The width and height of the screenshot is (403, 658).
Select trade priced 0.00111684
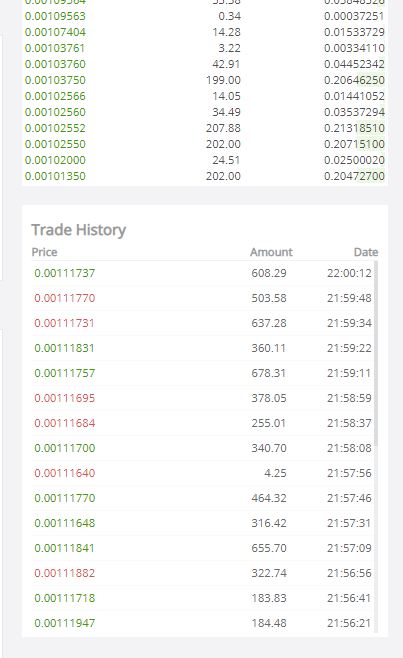point(203,423)
